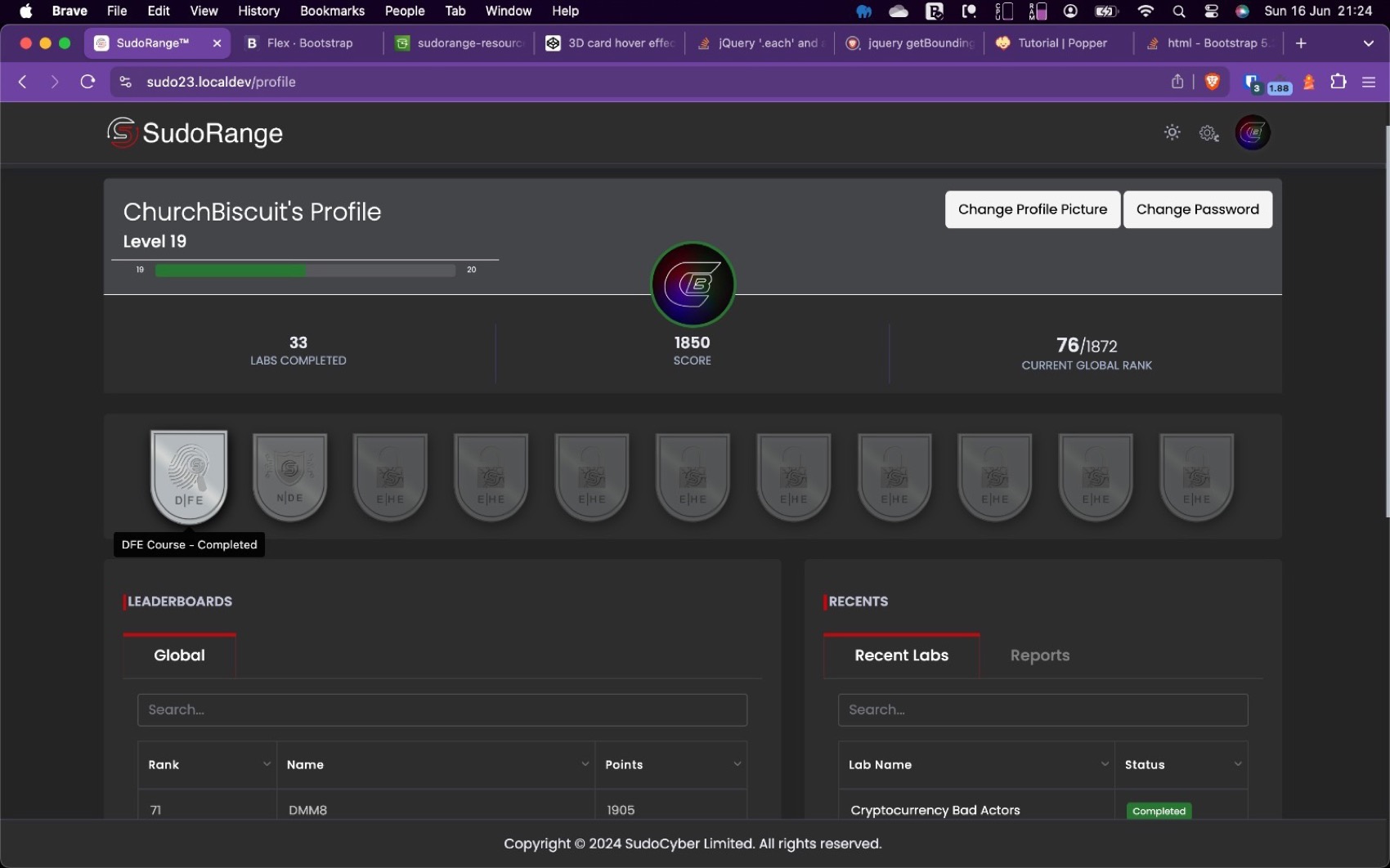Click the page vertical scrollbar
Image resolution: width=1390 pixels, height=868 pixels.
[1386, 322]
